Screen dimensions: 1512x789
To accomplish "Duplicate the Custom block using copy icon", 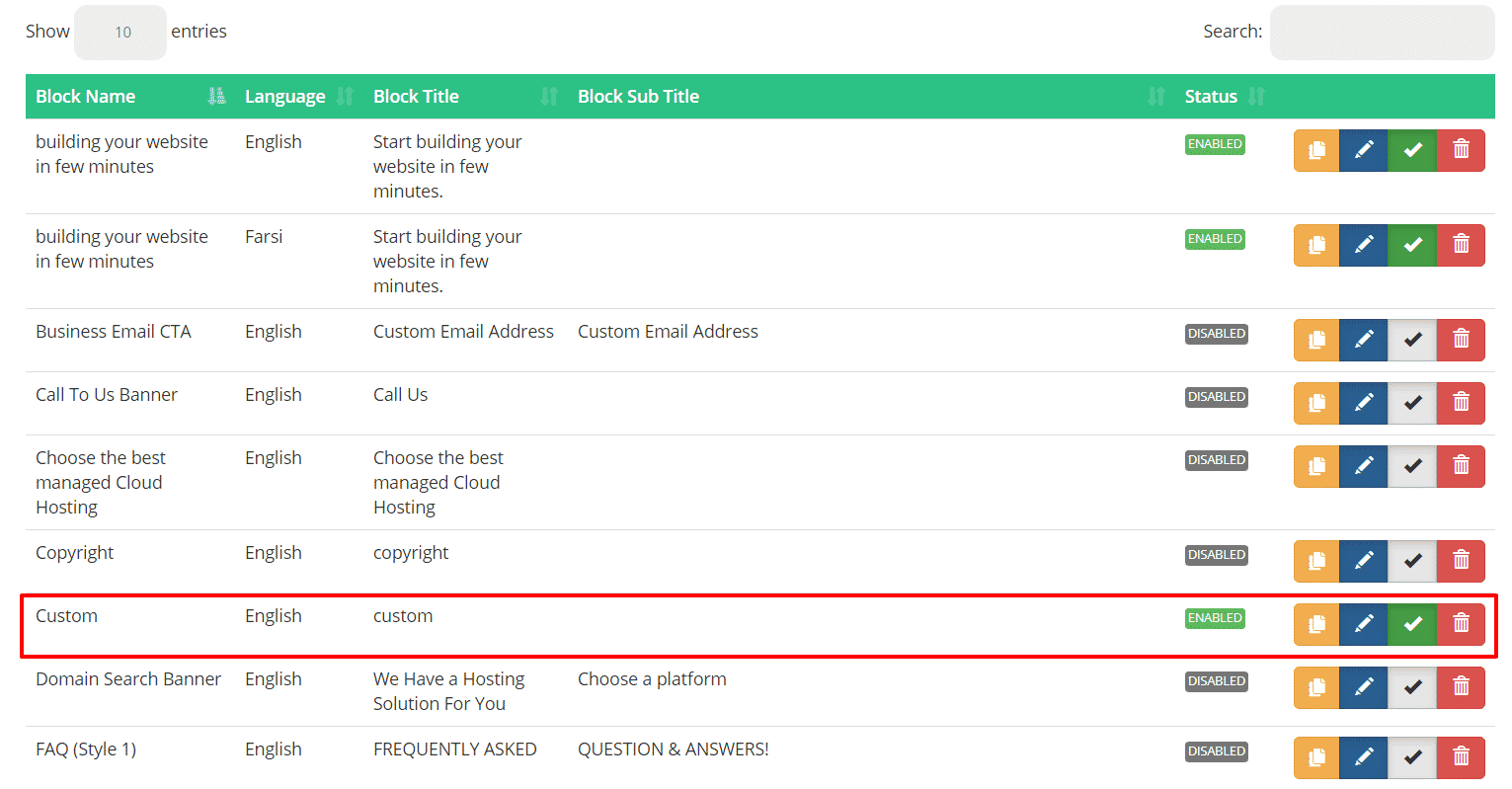I will 1316,624.
